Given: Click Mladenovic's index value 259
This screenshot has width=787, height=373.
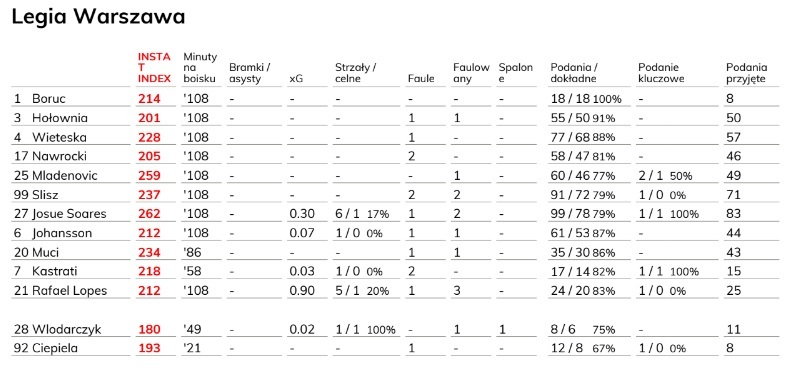Looking at the screenshot, I should pos(150,176).
